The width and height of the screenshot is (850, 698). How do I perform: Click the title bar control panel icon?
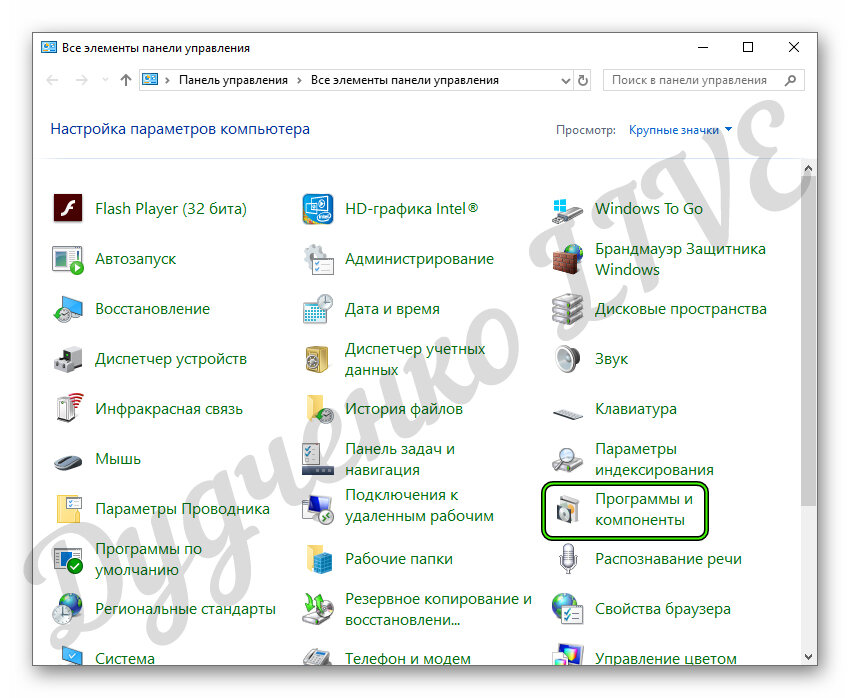click(x=49, y=47)
